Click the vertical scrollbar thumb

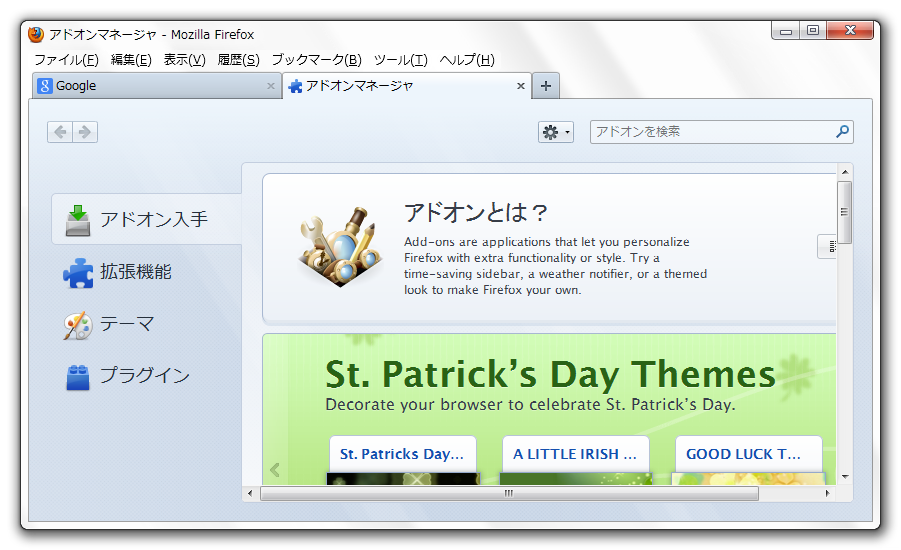click(x=845, y=212)
